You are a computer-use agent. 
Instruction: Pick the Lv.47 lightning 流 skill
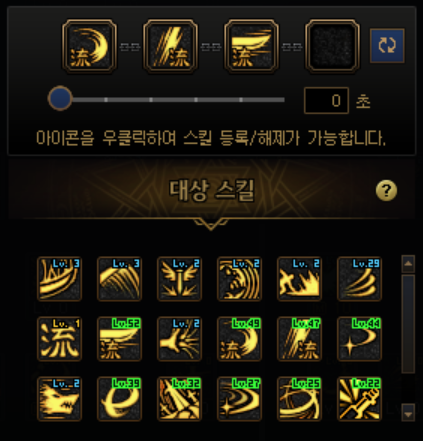click(x=299, y=339)
